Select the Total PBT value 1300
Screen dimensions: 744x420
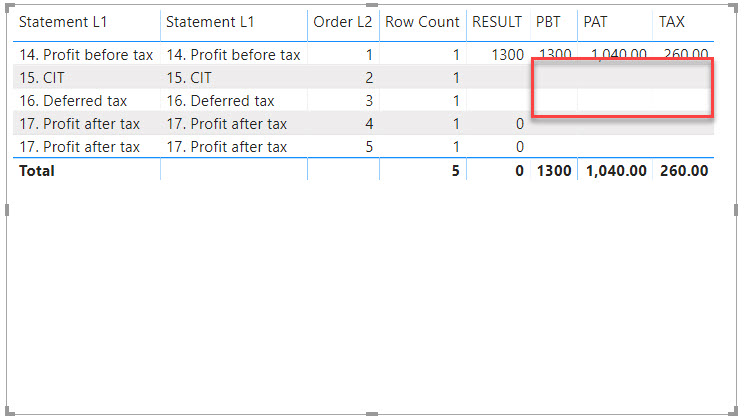point(554,171)
